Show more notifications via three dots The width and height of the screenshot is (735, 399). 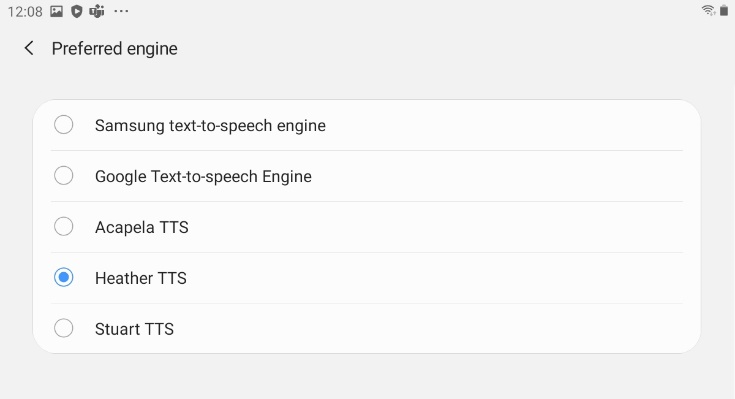click(121, 11)
